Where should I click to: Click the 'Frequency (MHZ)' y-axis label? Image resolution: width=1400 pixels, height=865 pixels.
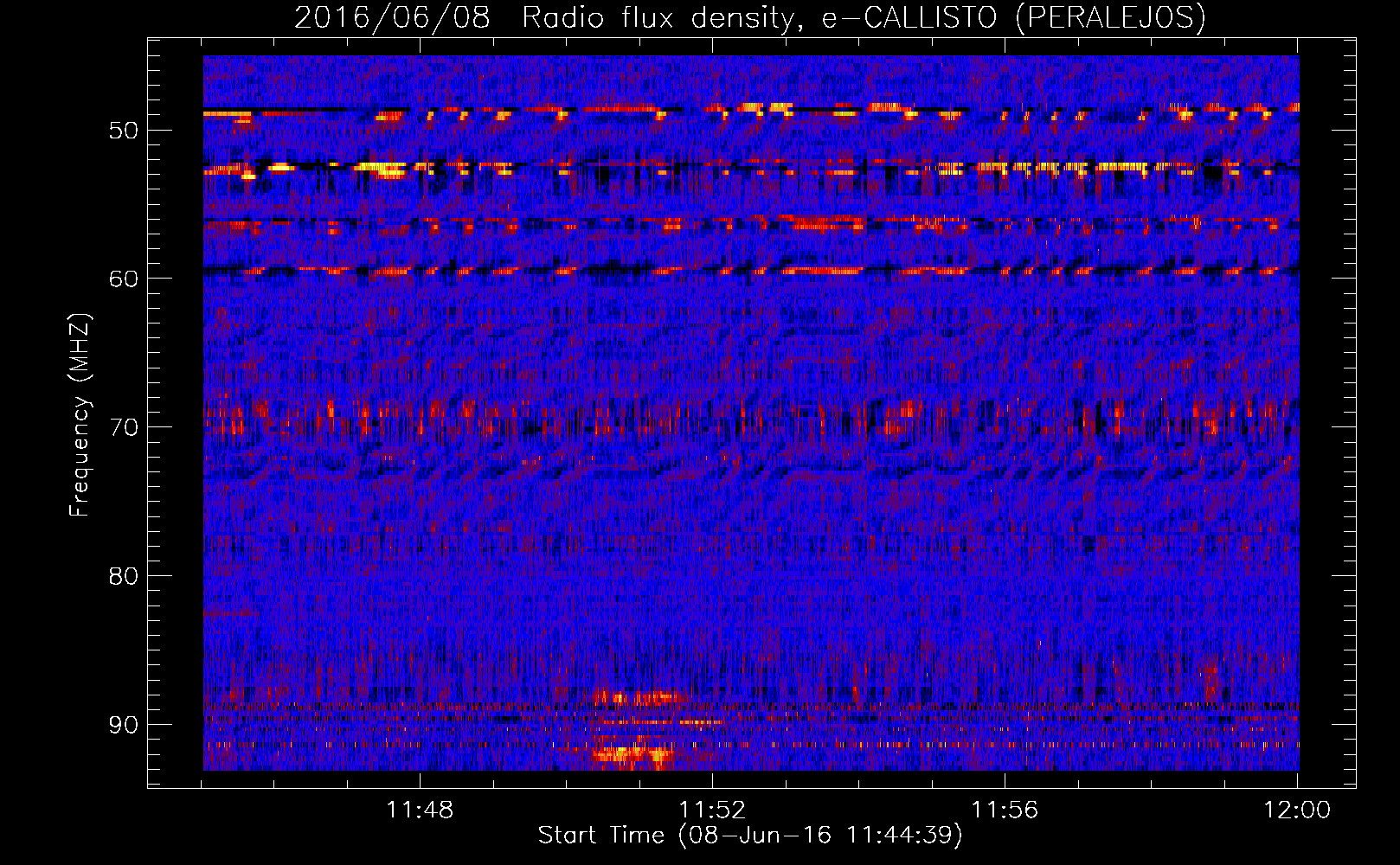80,415
